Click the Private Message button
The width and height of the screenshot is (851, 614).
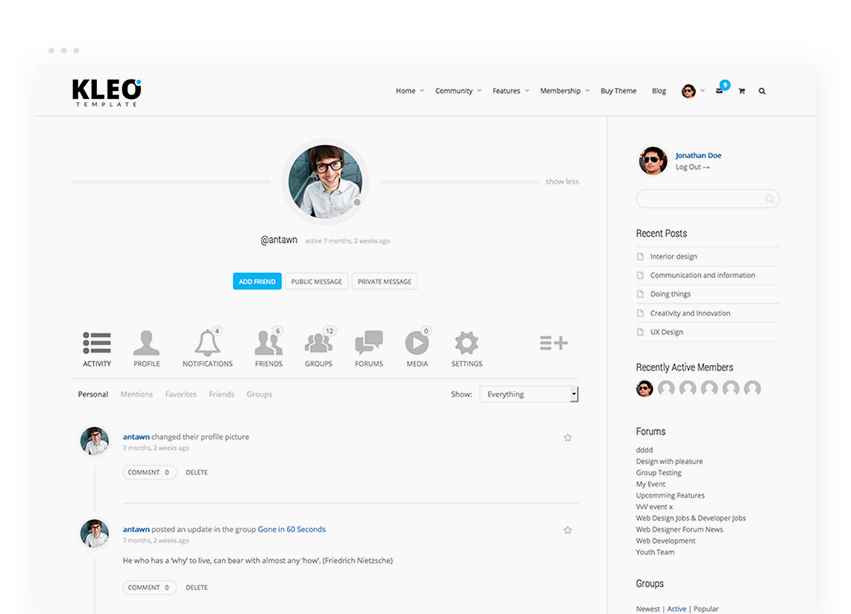(385, 282)
